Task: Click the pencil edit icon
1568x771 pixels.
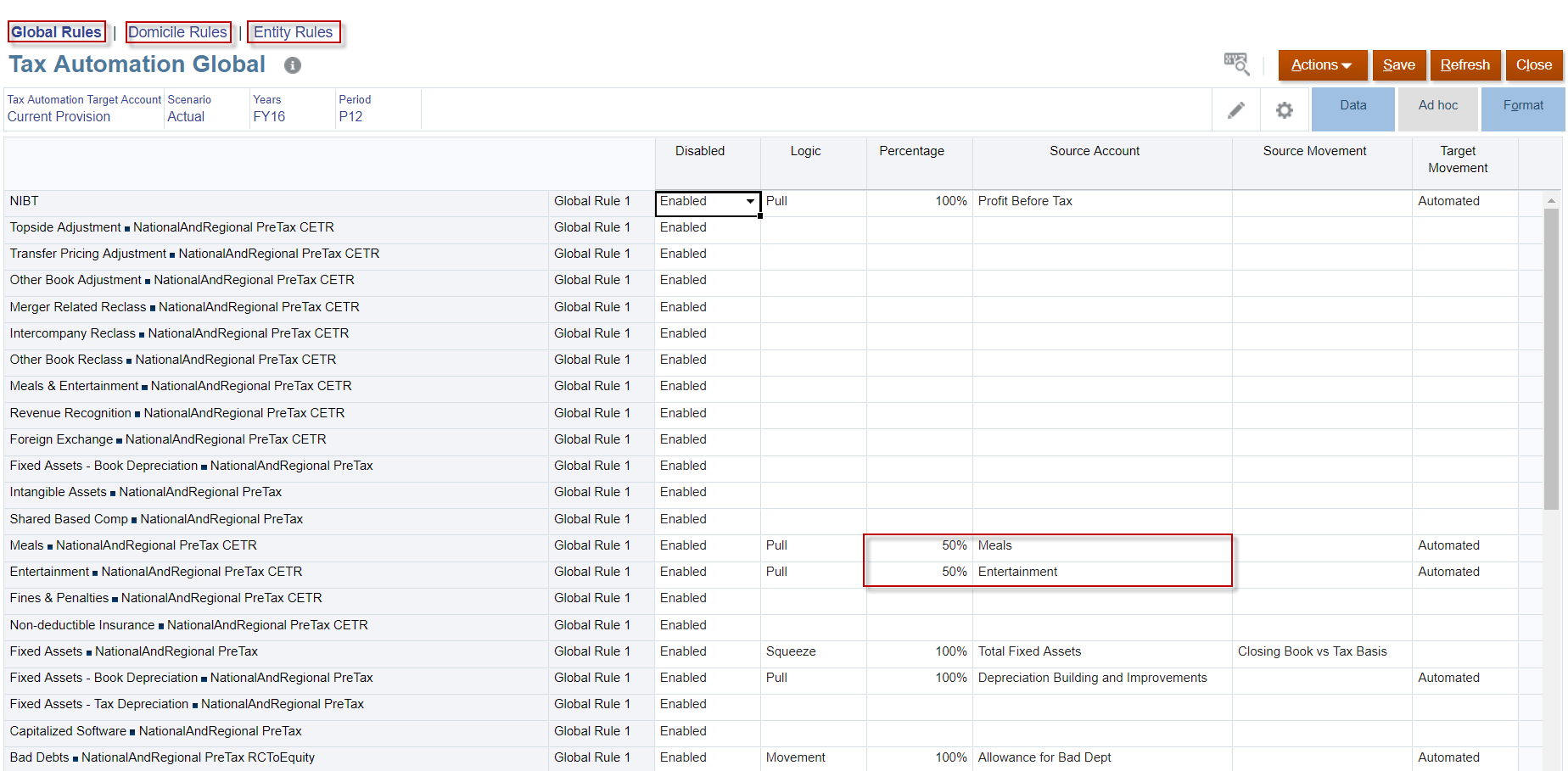Action: [x=1236, y=110]
